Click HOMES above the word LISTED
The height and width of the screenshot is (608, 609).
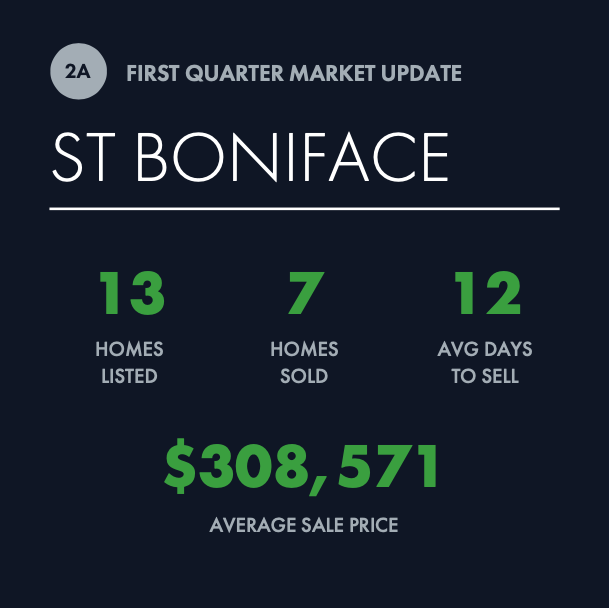point(129,349)
